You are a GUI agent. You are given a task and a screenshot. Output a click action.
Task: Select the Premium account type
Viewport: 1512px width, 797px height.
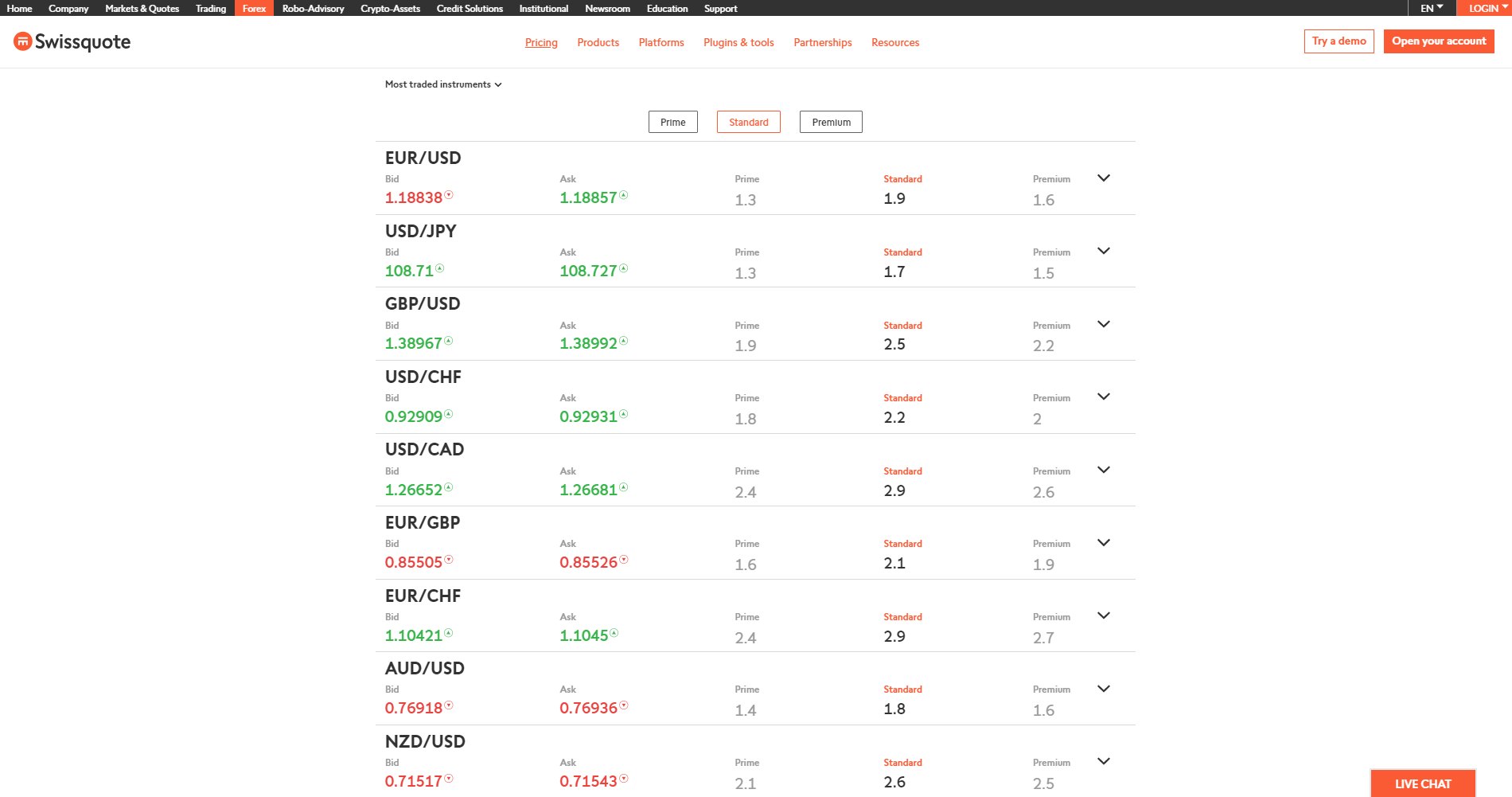(x=831, y=122)
